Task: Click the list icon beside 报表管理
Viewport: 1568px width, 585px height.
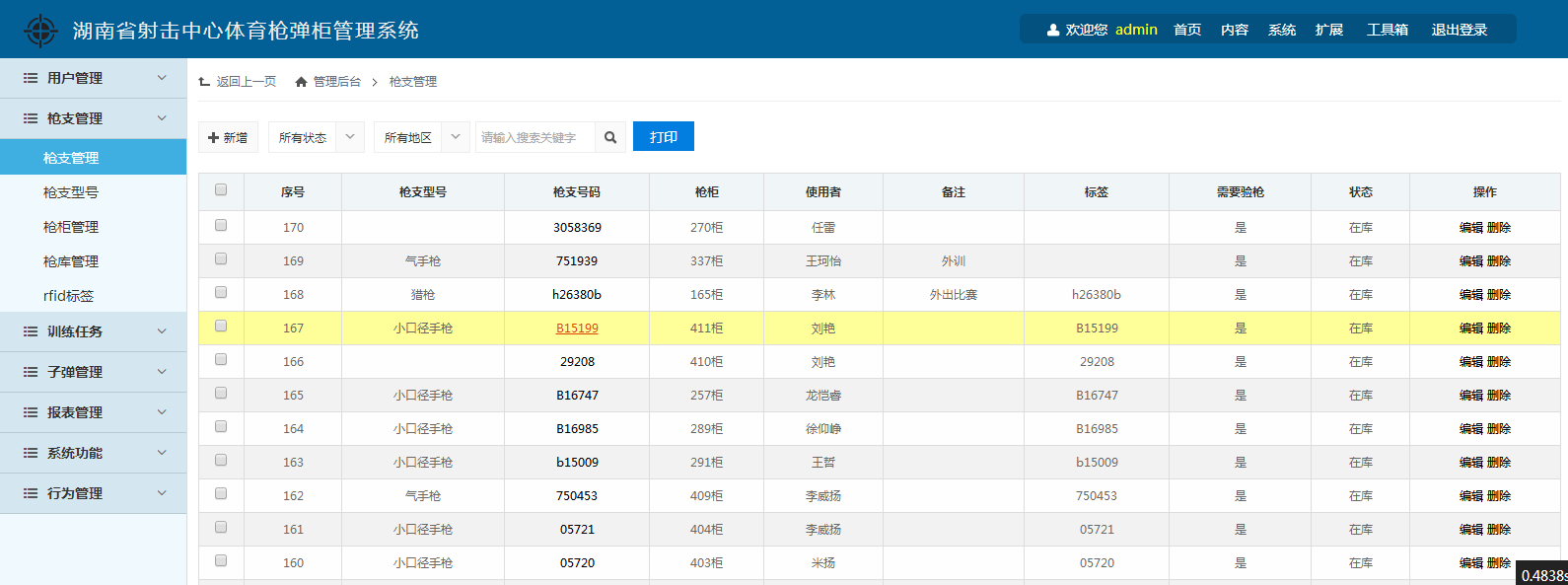Action: [x=31, y=412]
